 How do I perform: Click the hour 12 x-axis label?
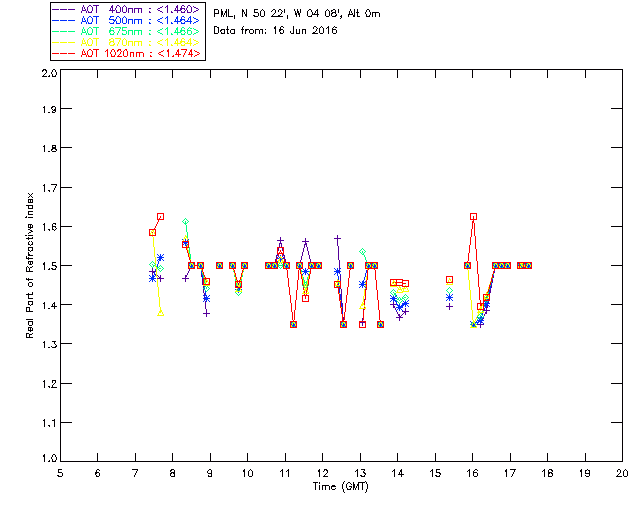click(322, 473)
